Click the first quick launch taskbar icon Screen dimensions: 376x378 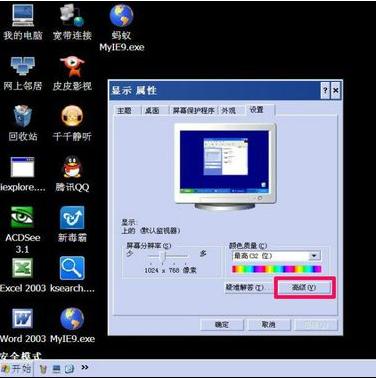tap(43, 369)
